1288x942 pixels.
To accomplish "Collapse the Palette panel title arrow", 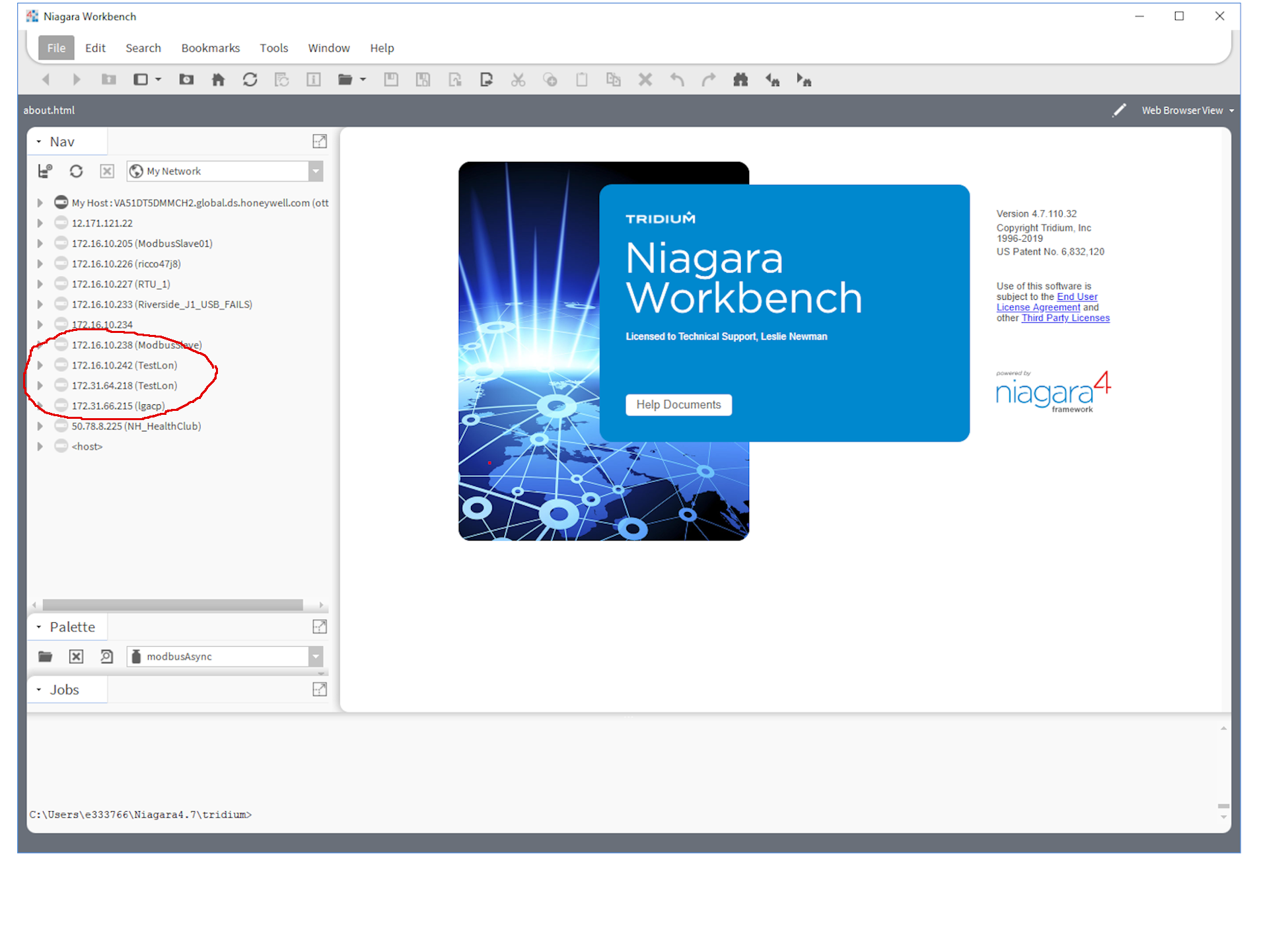I will pos(39,627).
